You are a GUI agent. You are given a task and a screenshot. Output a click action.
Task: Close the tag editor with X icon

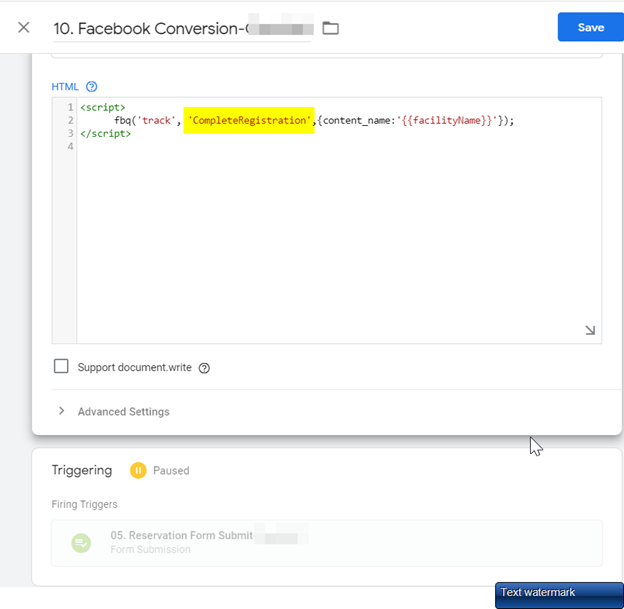pyautogui.click(x=24, y=27)
